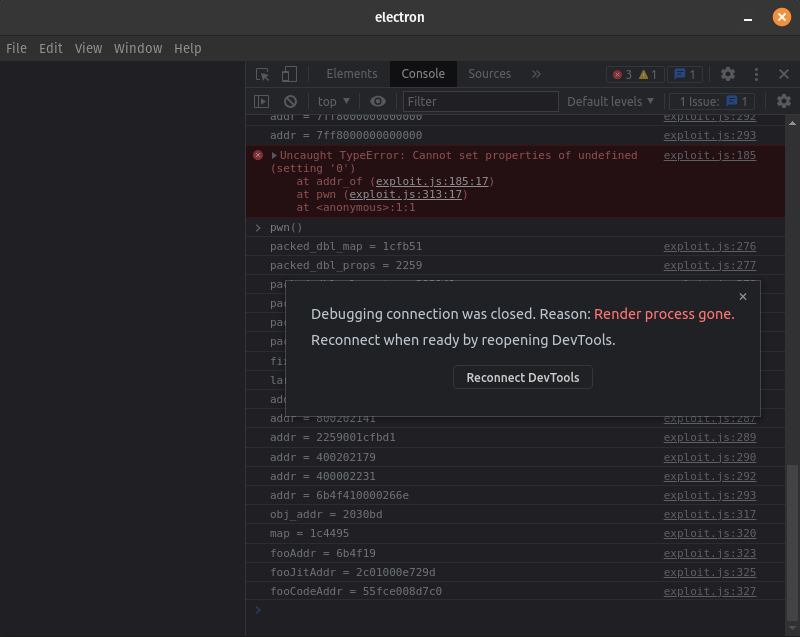Open exploit.js:185 source link in error row
The width and height of the screenshot is (800, 637).
coord(710,155)
